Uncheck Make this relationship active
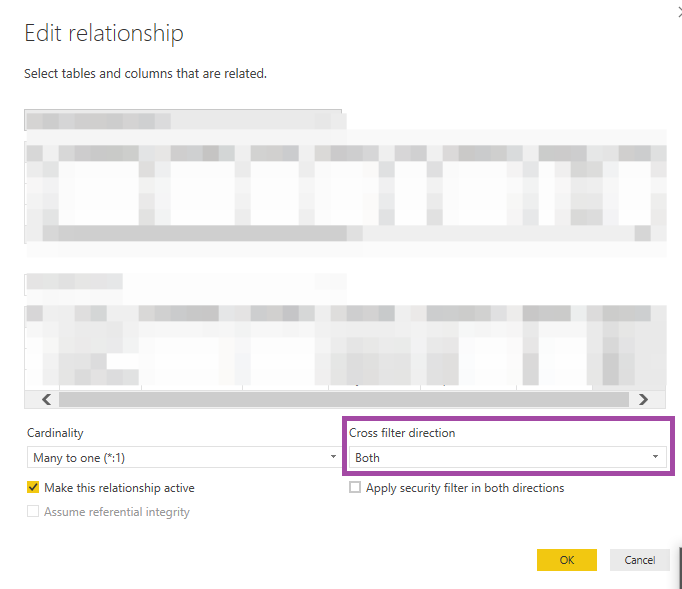This screenshot has width=682, height=589. pyautogui.click(x=33, y=487)
